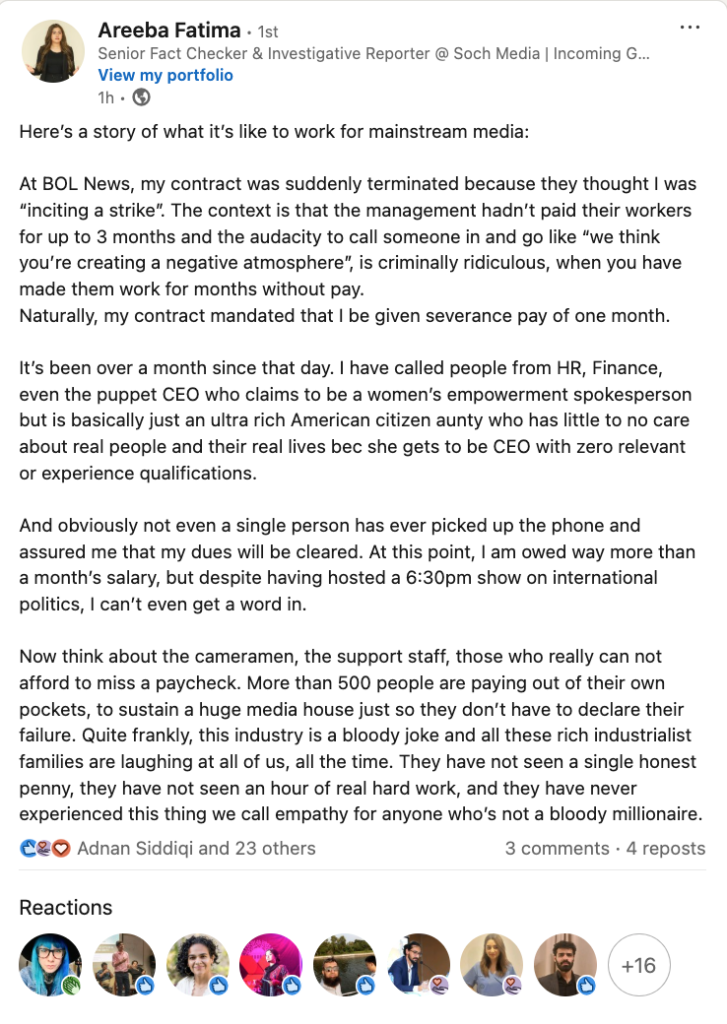727x1024 pixels.
Task: Click the Areeba Fatima author name
Action: point(169,30)
